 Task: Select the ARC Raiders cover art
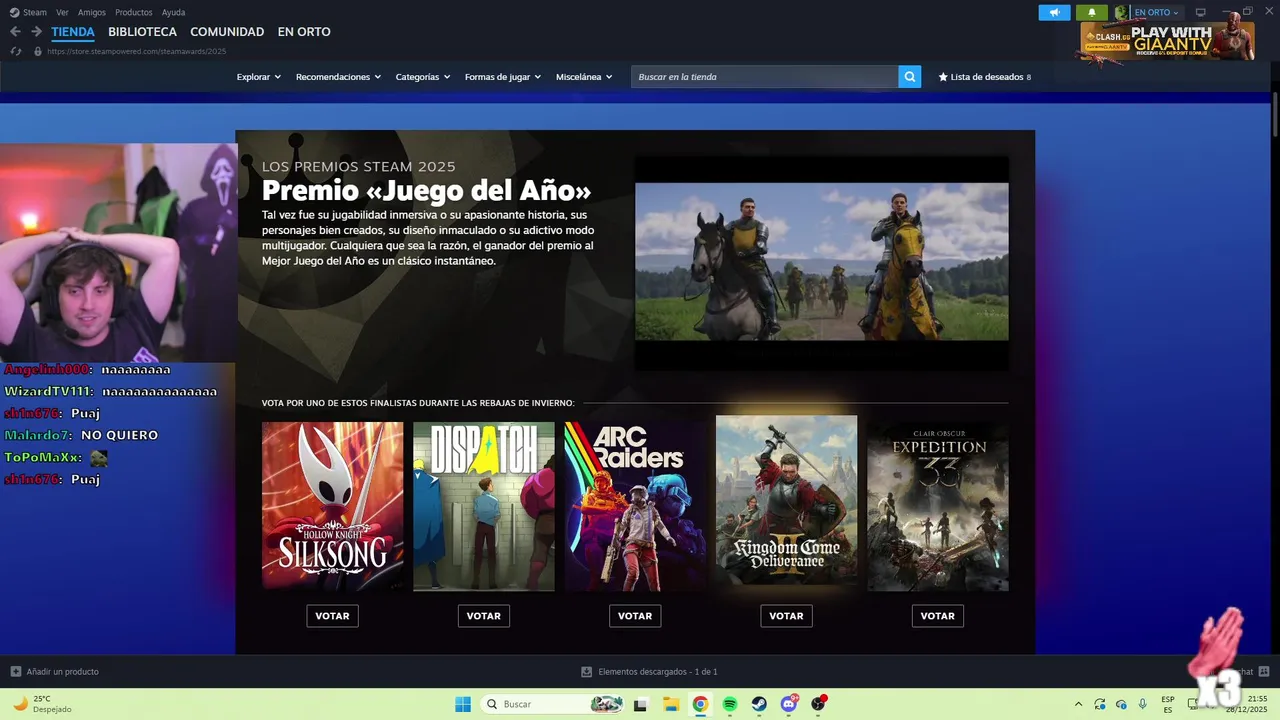point(635,506)
